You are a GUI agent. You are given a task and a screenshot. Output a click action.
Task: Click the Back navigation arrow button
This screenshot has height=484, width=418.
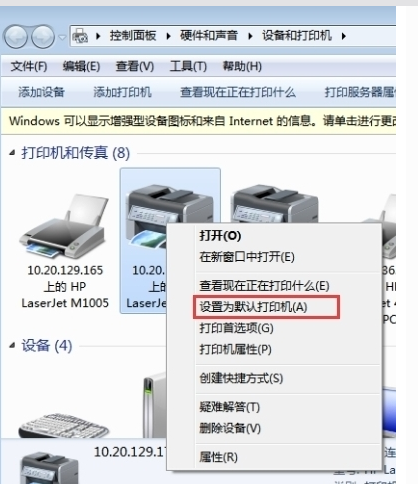tap(15, 36)
